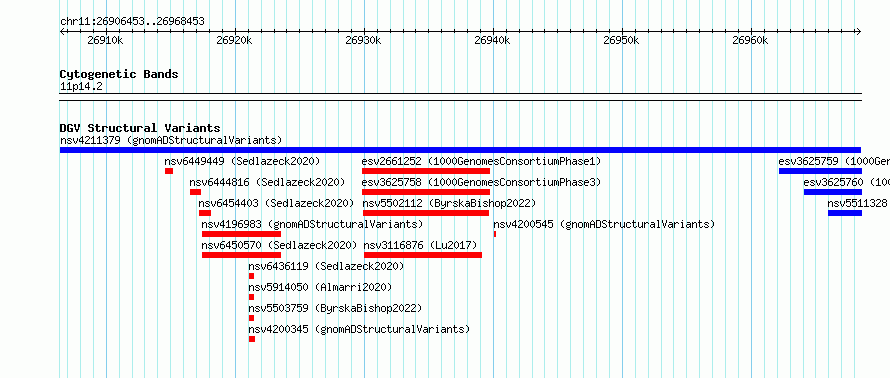Click the 26920k ruler tick label

[234, 40]
